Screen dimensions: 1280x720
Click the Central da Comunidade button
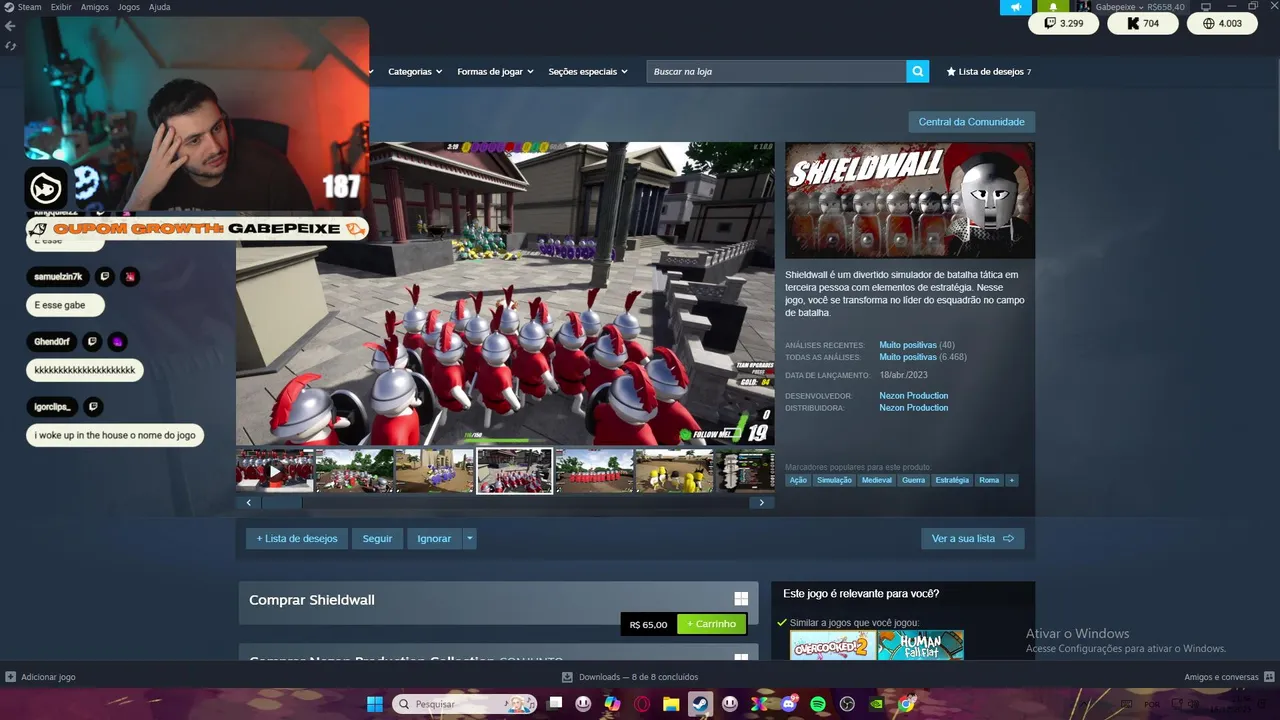pos(971,122)
